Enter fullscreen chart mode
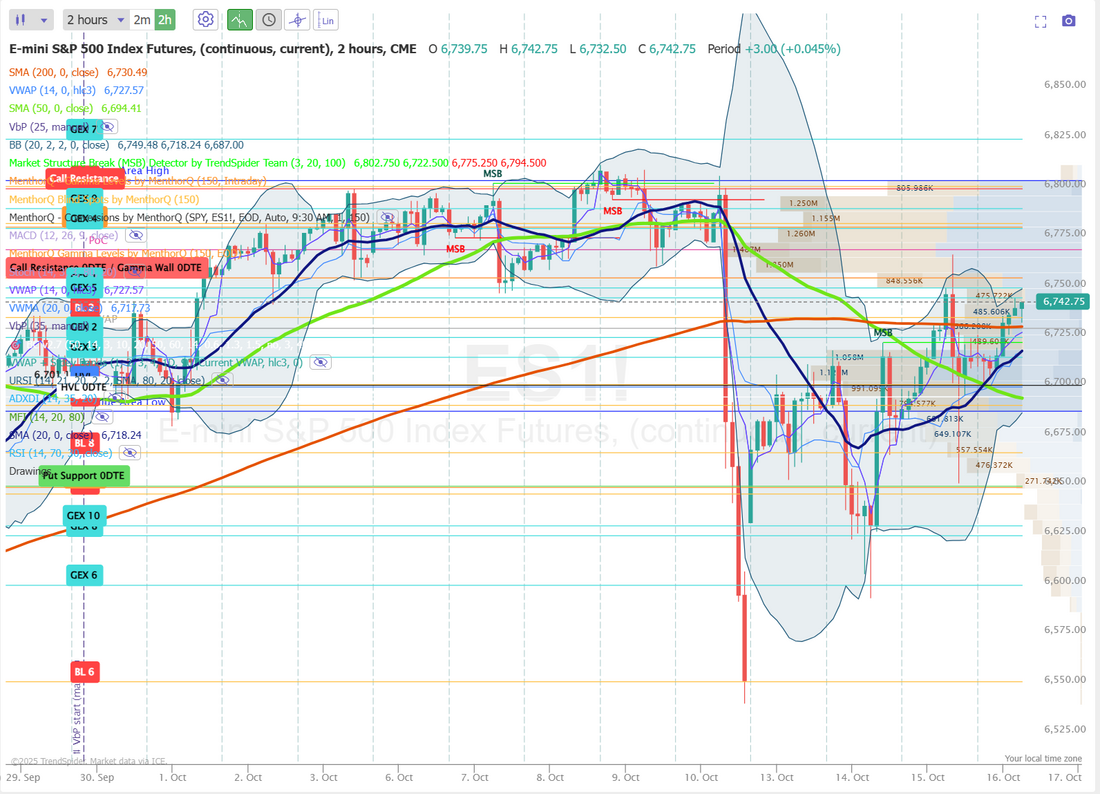The height and width of the screenshot is (794, 1100). point(1040,21)
